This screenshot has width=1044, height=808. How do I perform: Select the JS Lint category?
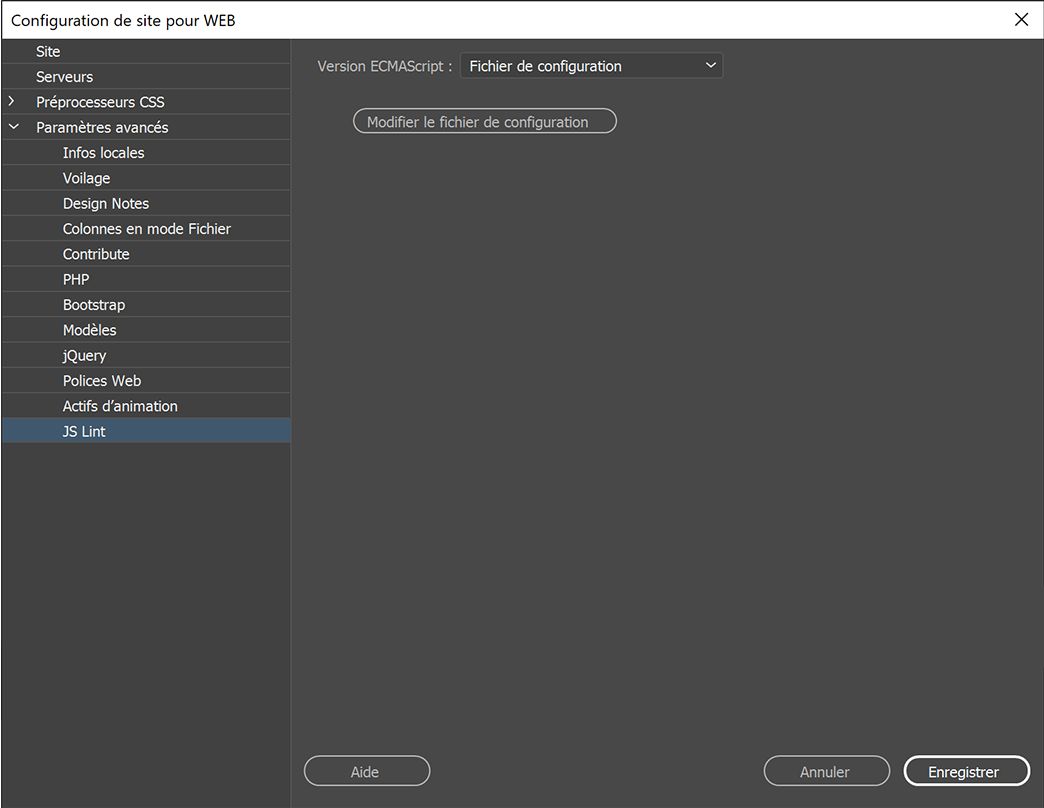(x=84, y=431)
